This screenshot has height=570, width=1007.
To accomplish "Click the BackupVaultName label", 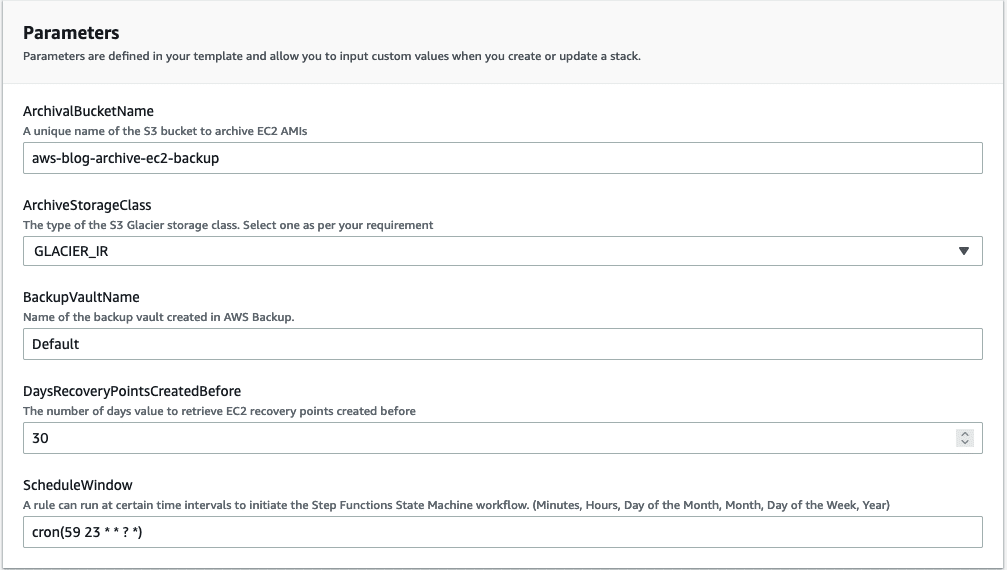I will pos(82,297).
